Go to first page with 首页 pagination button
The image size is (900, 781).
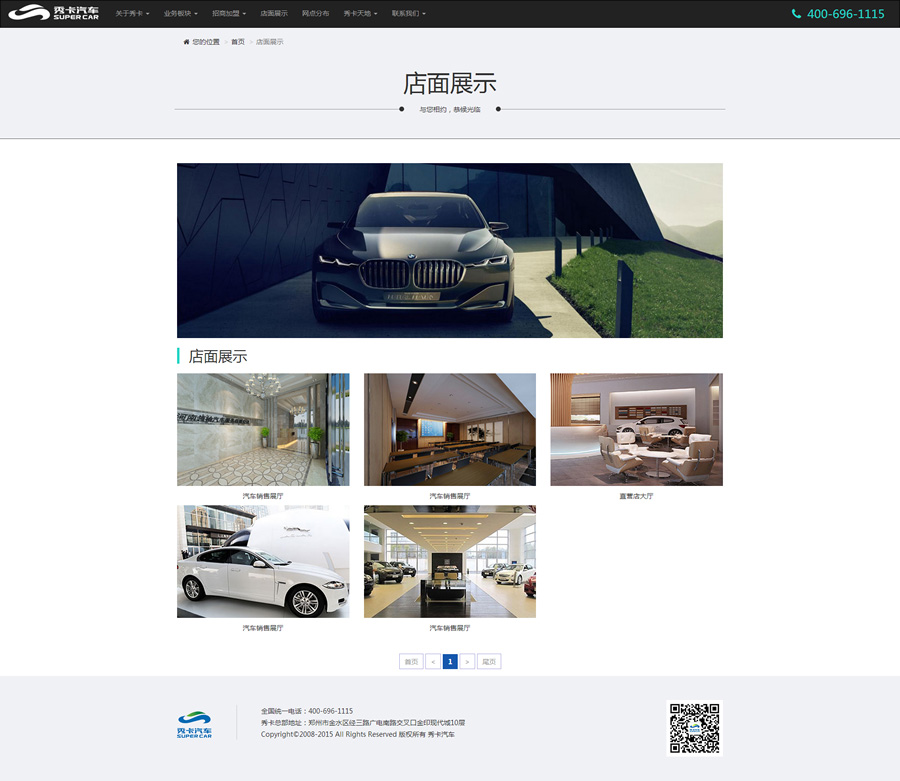pyautogui.click(x=411, y=662)
